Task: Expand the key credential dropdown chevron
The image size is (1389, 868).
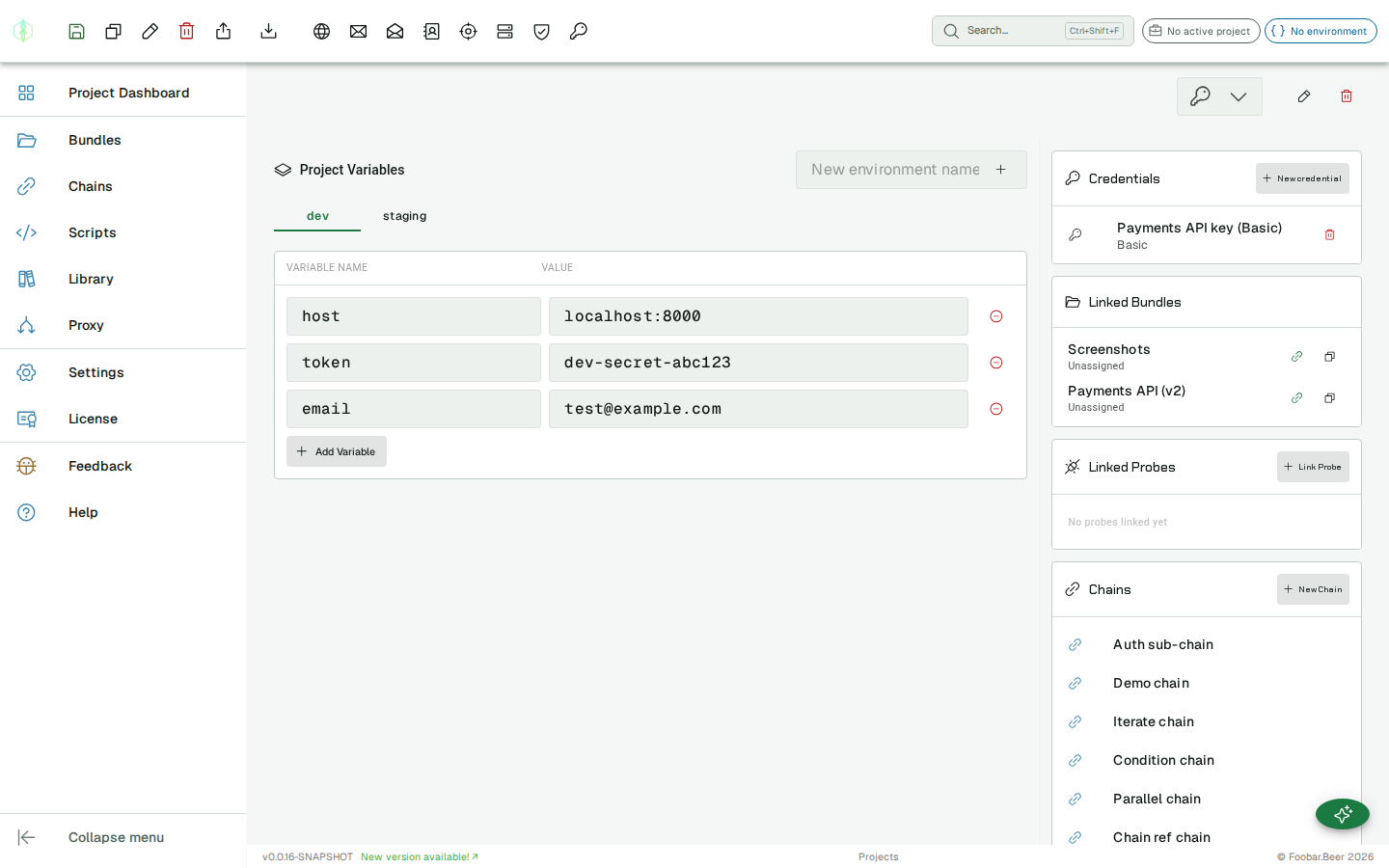Action: coord(1239,96)
